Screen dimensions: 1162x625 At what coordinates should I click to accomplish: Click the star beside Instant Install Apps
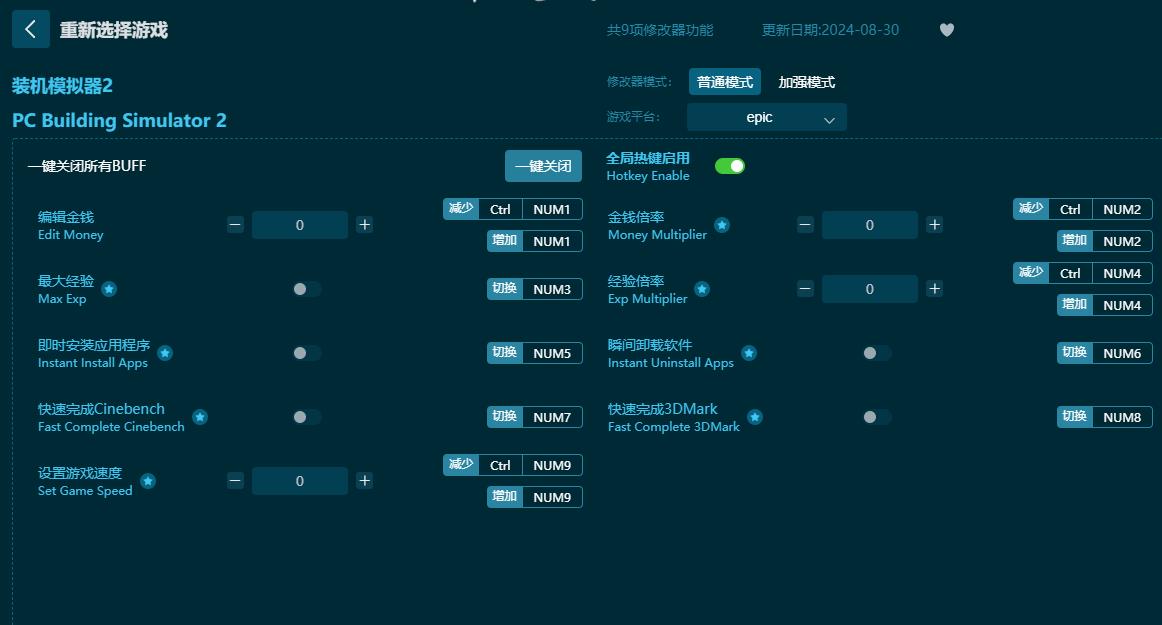[165, 353]
